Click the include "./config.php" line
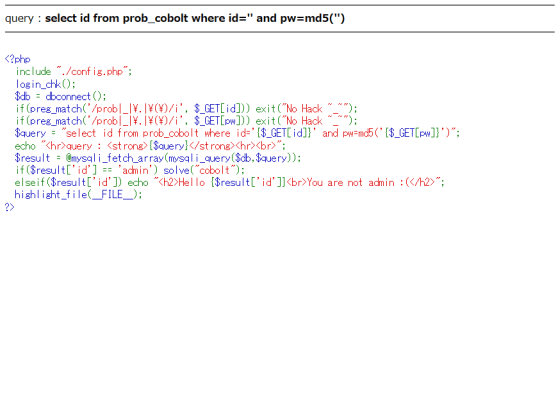The width and height of the screenshot is (560, 406). pyautogui.click(x=74, y=71)
